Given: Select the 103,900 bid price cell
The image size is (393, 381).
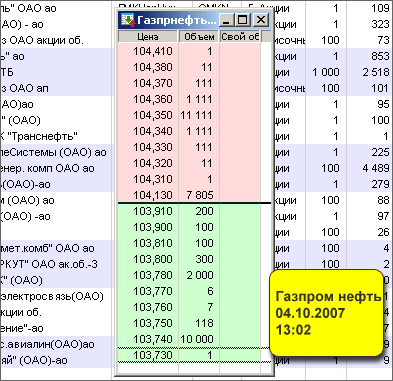Looking at the screenshot, I should (x=148, y=227).
